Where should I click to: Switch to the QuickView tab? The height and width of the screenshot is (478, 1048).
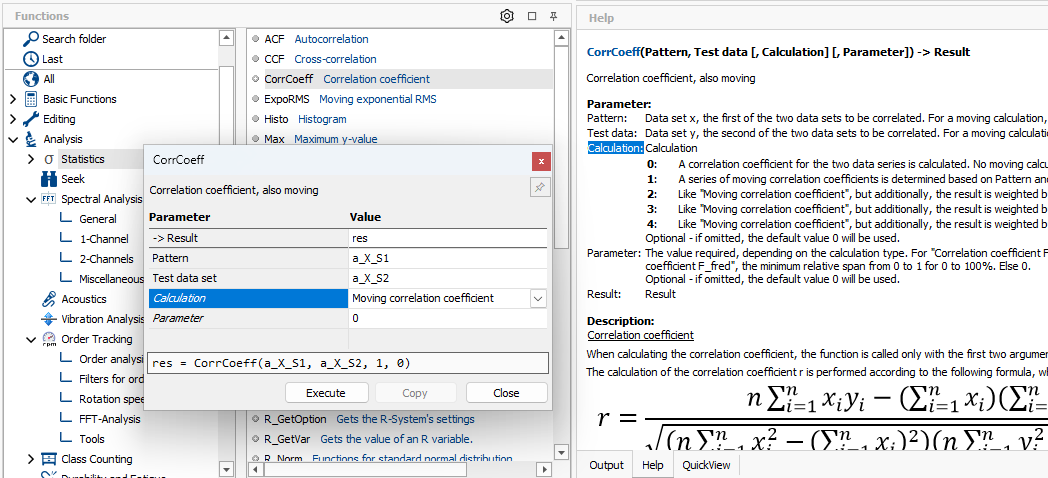(x=706, y=465)
